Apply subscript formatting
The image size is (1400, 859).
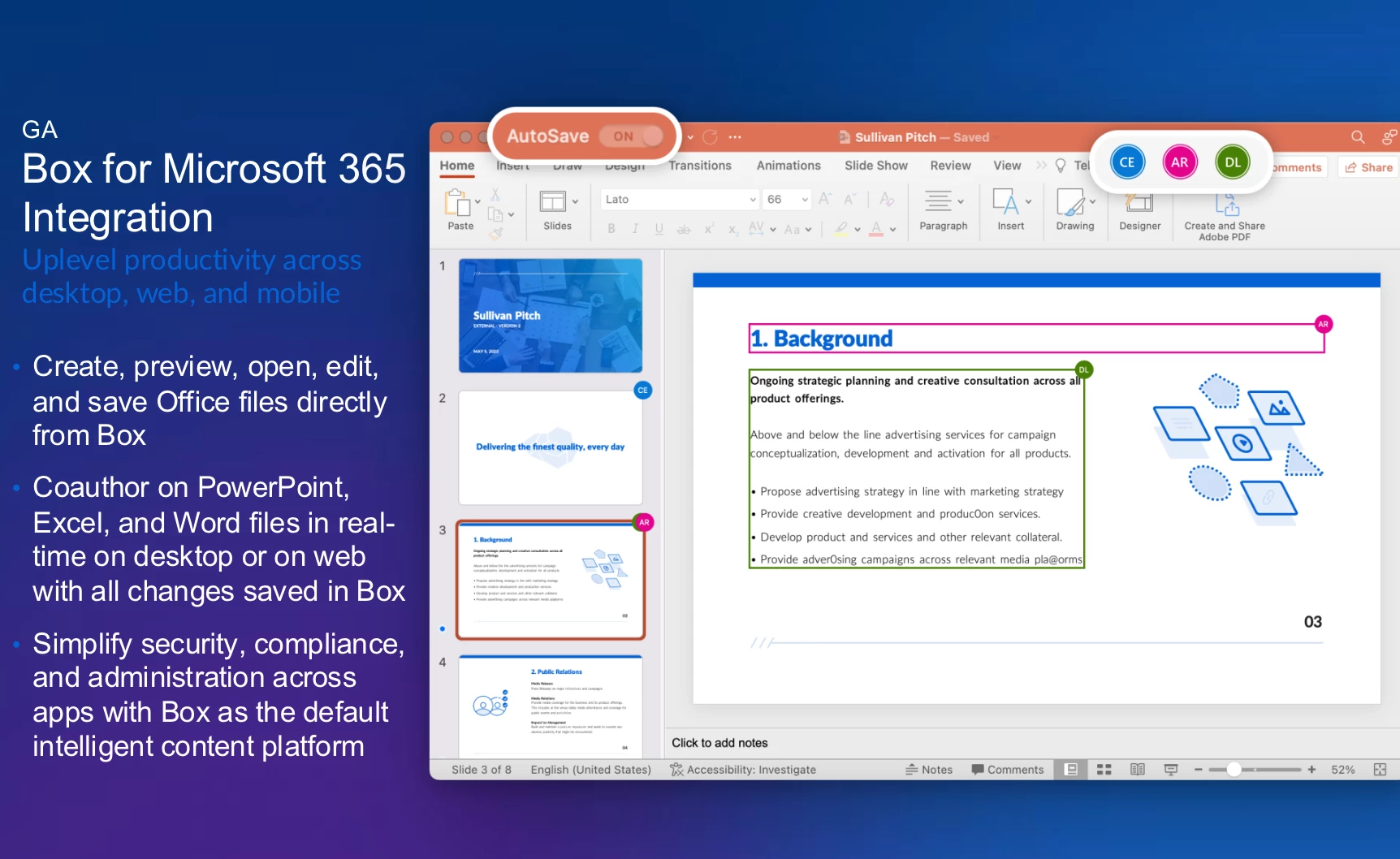(x=732, y=230)
